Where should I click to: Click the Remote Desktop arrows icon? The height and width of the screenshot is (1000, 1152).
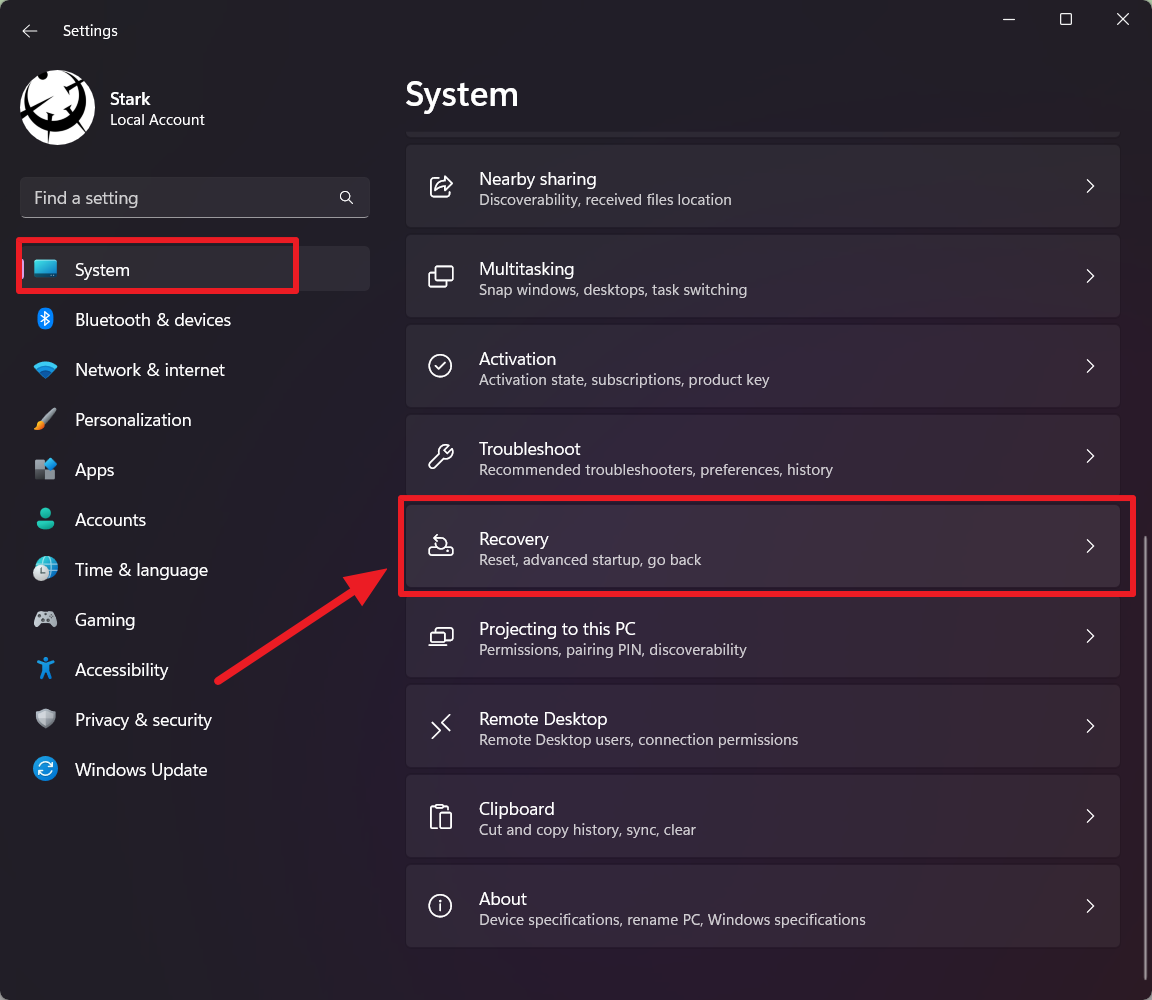point(441,726)
